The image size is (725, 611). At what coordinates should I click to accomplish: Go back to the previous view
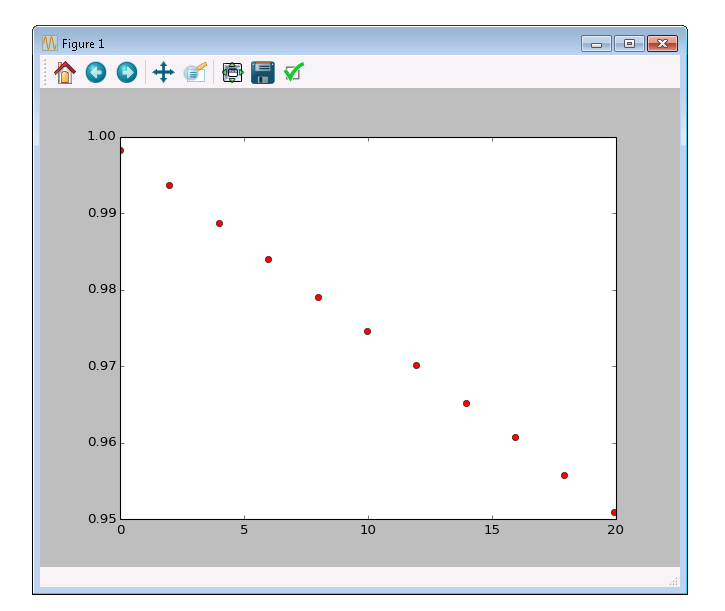(96, 73)
